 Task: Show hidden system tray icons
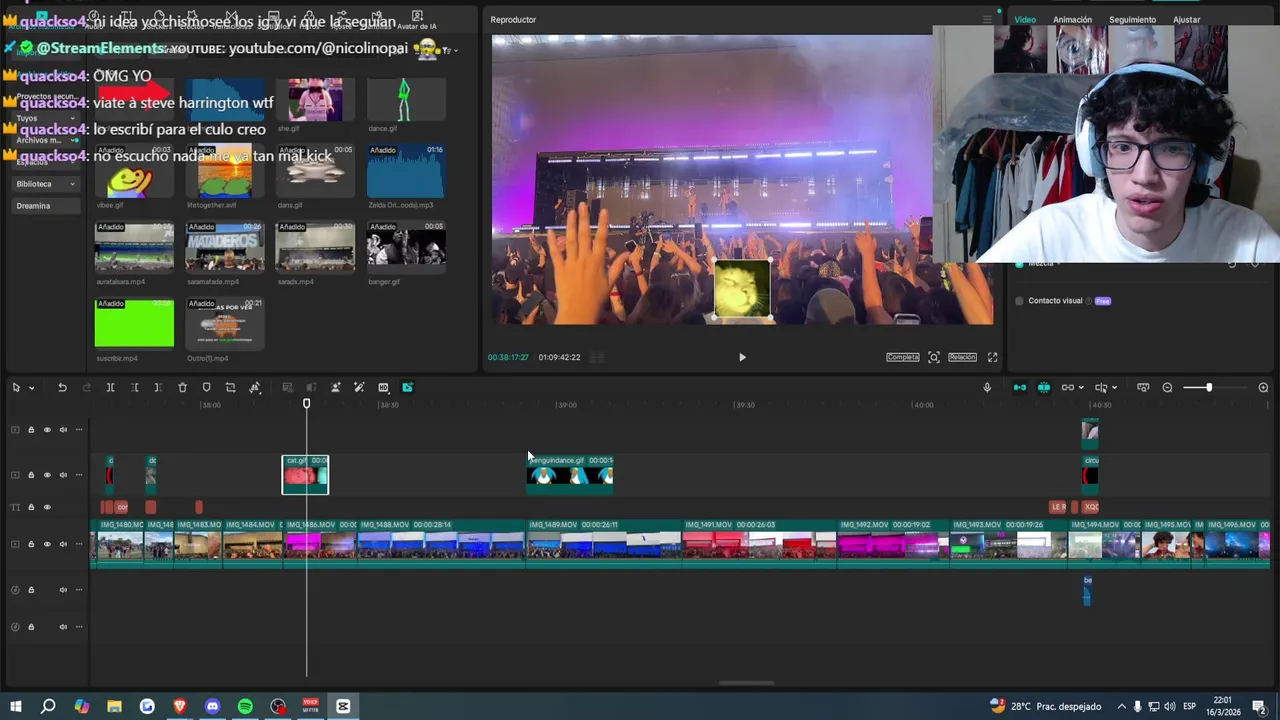click(1121, 707)
